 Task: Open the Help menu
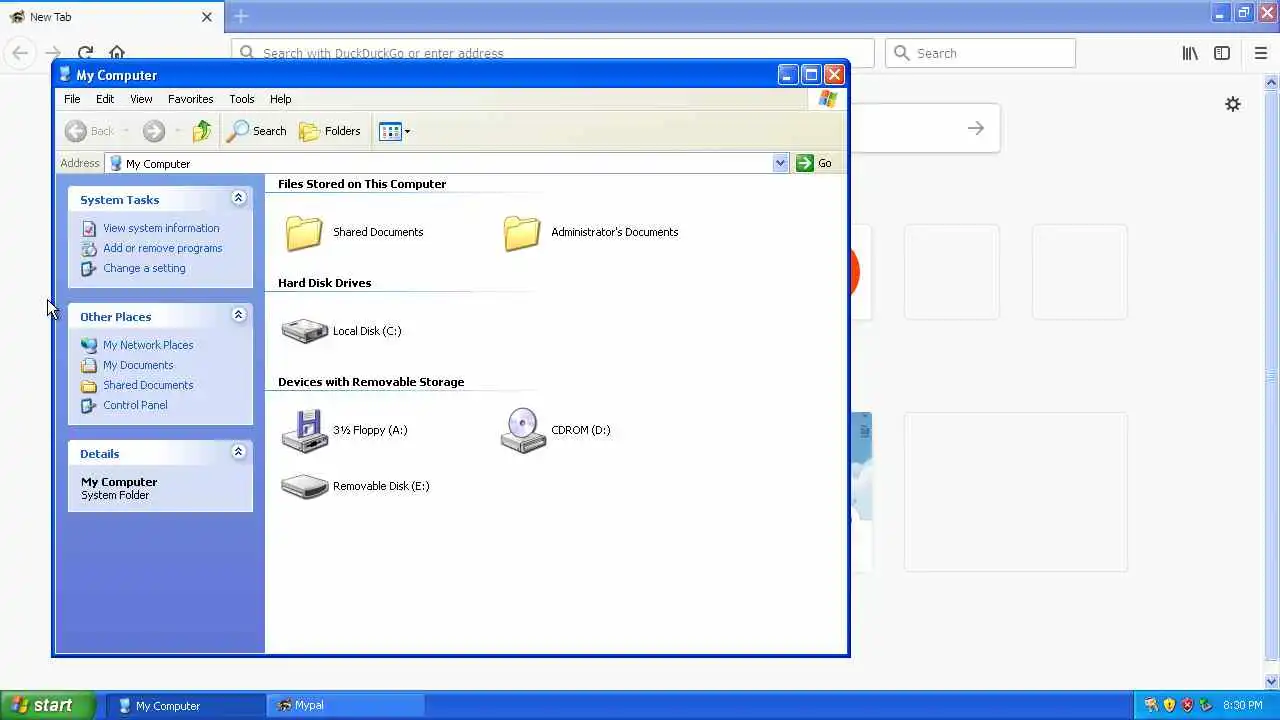pyautogui.click(x=280, y=99)
